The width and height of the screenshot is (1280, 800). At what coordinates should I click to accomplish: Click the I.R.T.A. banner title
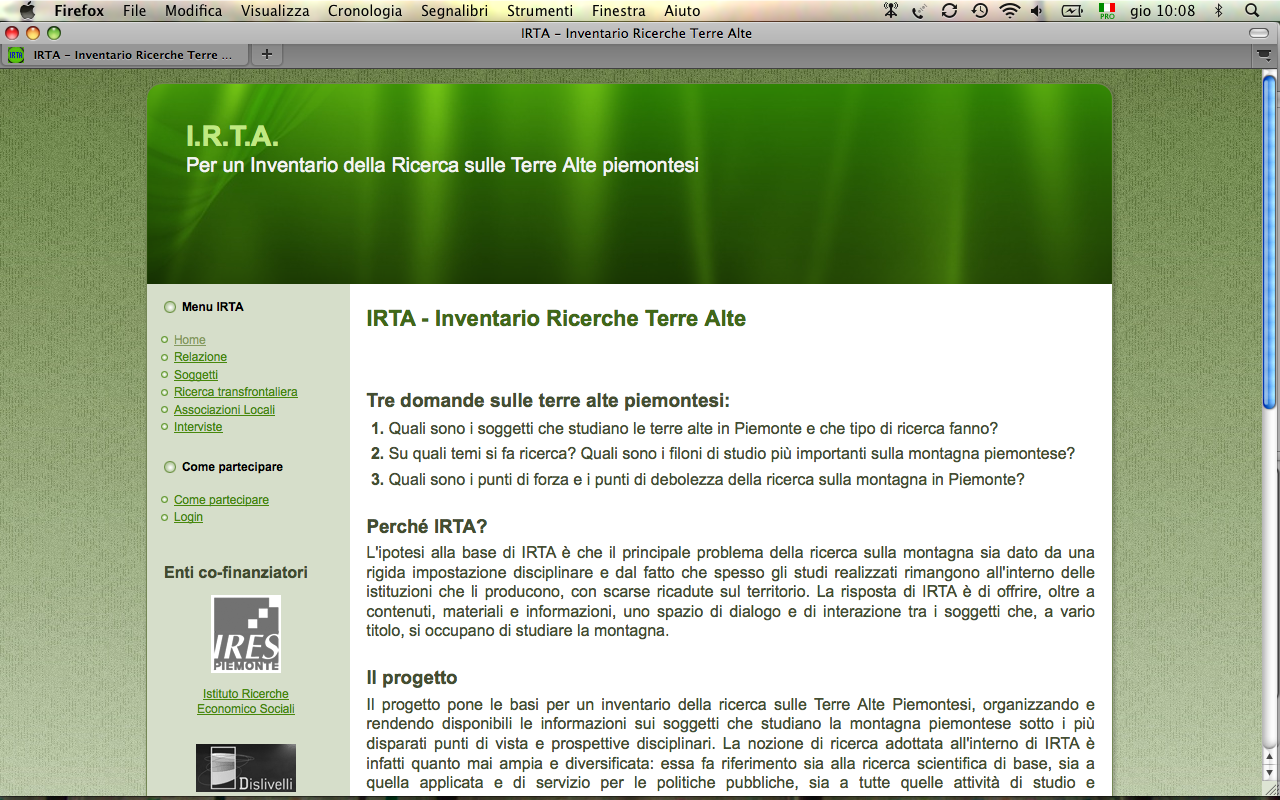[232, 137]
